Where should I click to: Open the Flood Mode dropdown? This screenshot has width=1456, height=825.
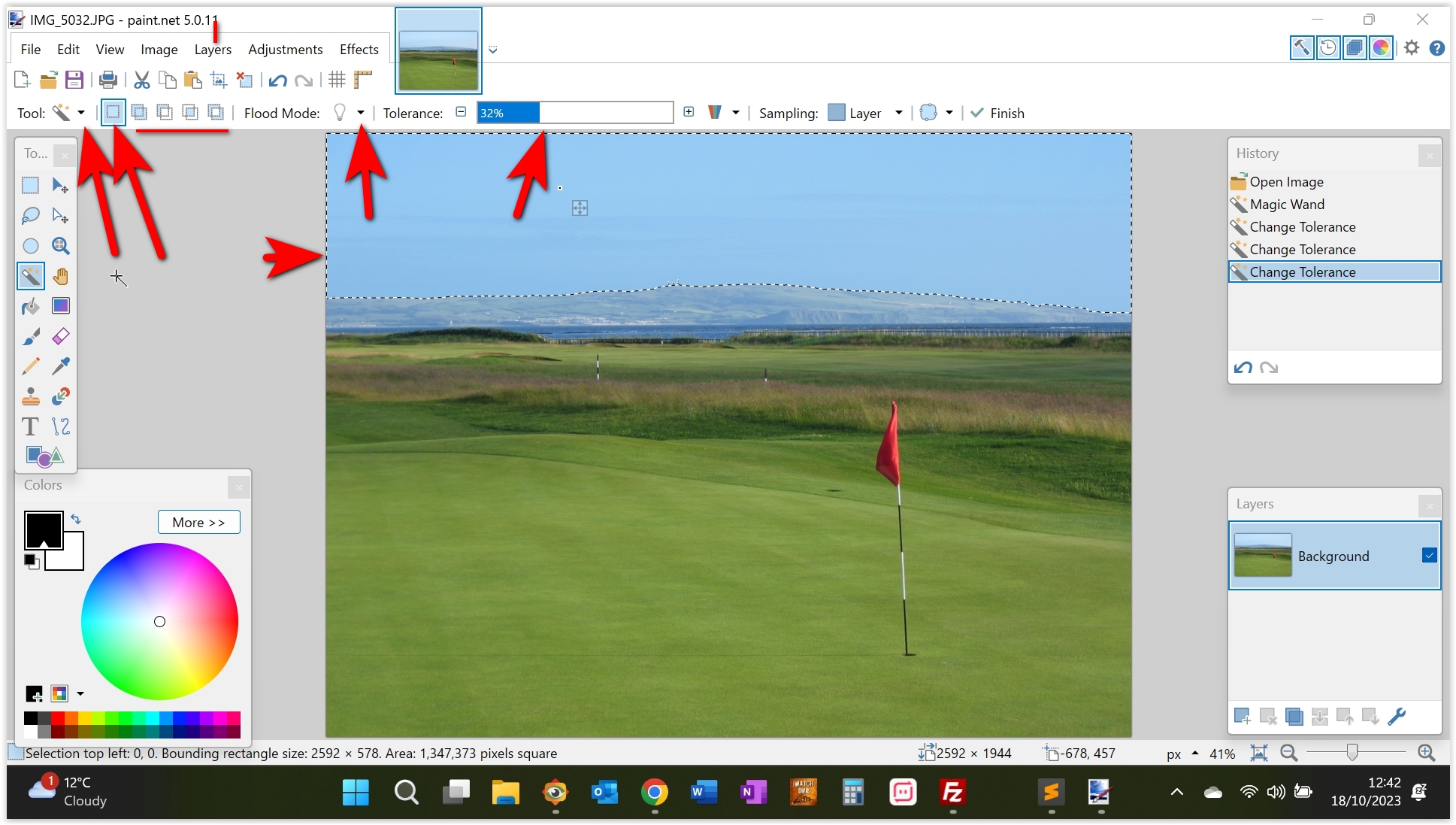pos(361,113)
